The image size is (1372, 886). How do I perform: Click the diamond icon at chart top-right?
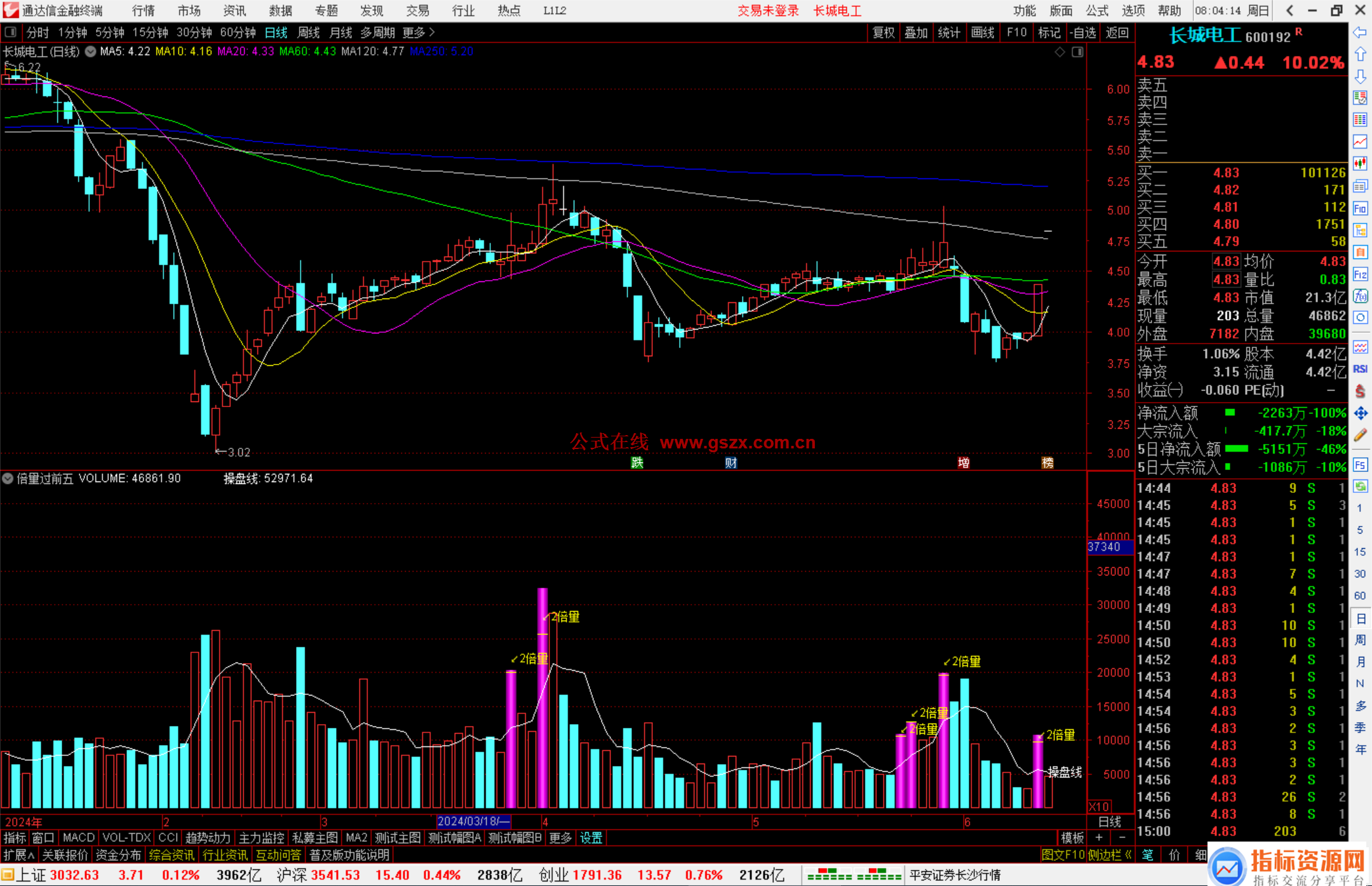point(1059,52)
